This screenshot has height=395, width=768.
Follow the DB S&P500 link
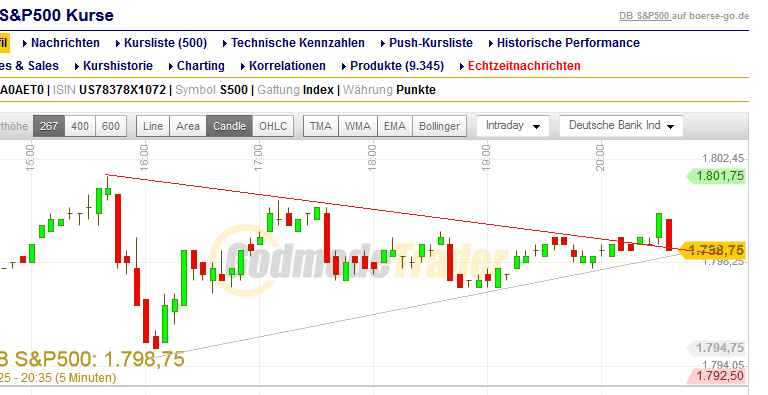pyautogui.click(x=645, y=16)
